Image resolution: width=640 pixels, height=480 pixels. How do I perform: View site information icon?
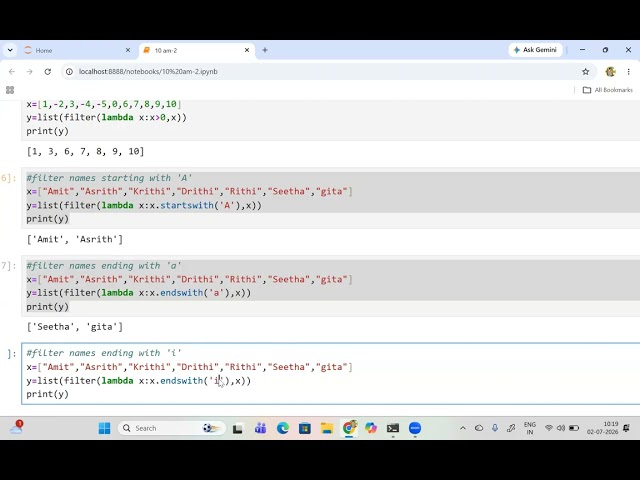[x=69, y=72]
